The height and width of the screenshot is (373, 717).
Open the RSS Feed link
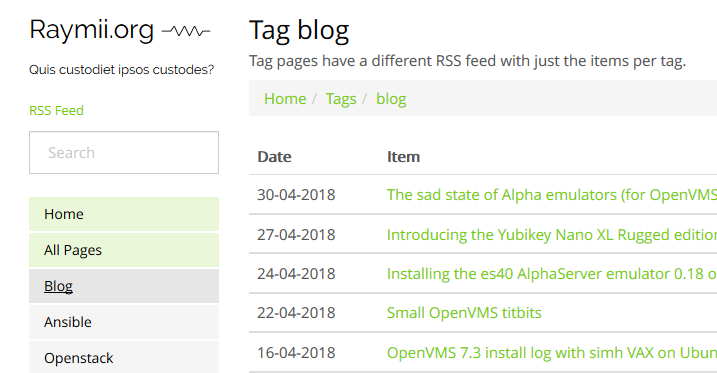pos(56,111)
